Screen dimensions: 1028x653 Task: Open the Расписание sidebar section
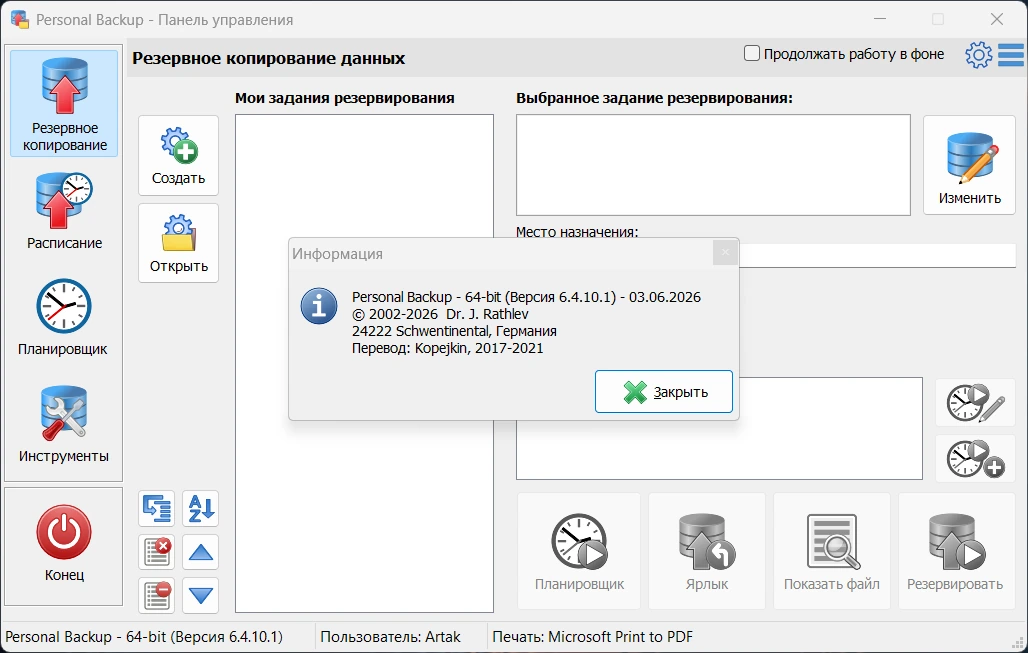click(x=64, y=211)
